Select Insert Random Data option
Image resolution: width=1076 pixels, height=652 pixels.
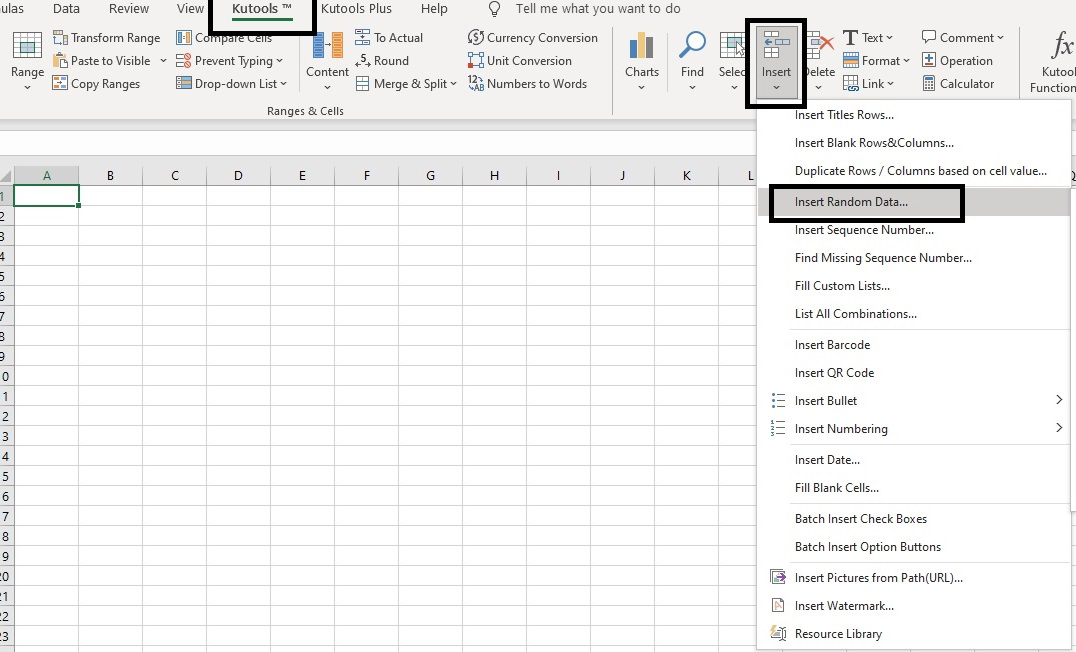coord(914,202)
